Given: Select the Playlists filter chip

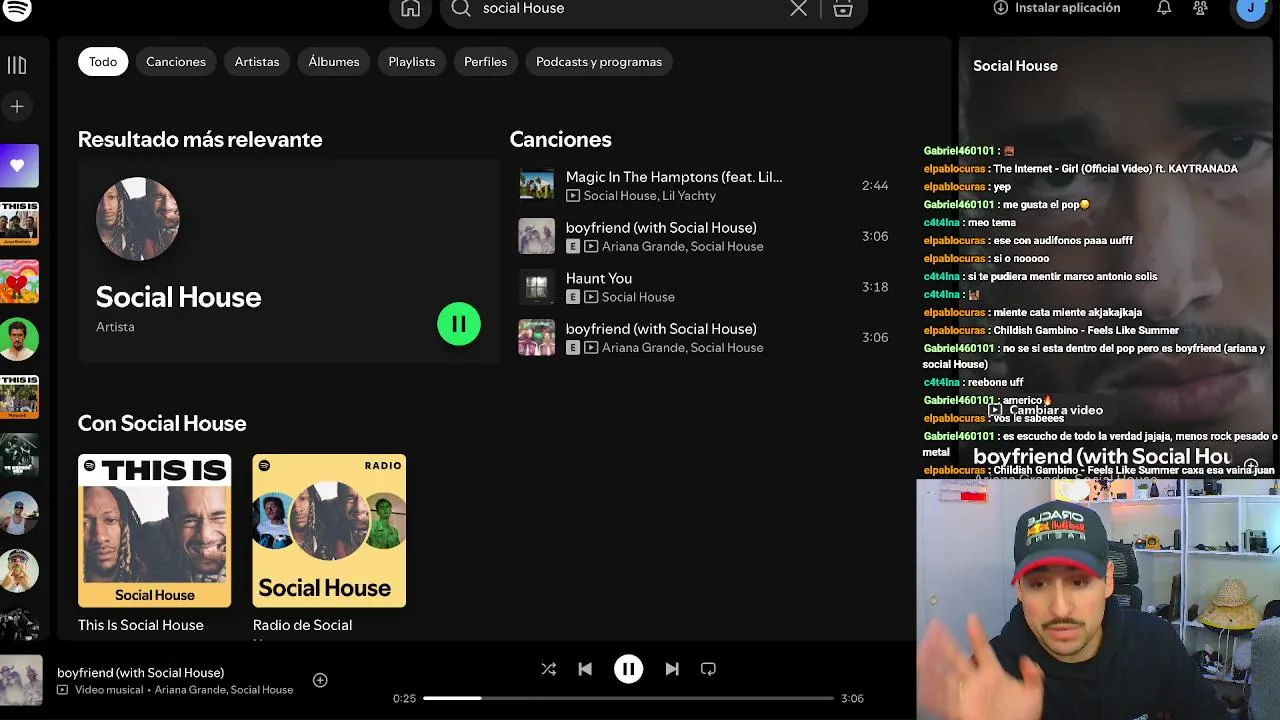Looking at the screenshot, I should click(x=412, y=62).
